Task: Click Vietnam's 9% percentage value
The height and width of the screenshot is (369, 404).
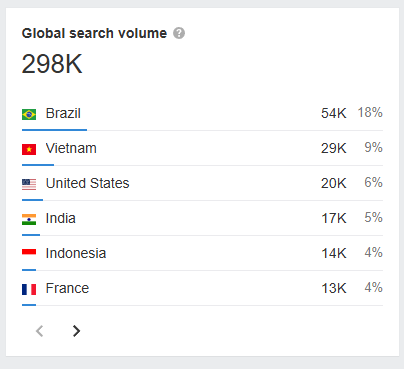Action: tap(373, 147)
